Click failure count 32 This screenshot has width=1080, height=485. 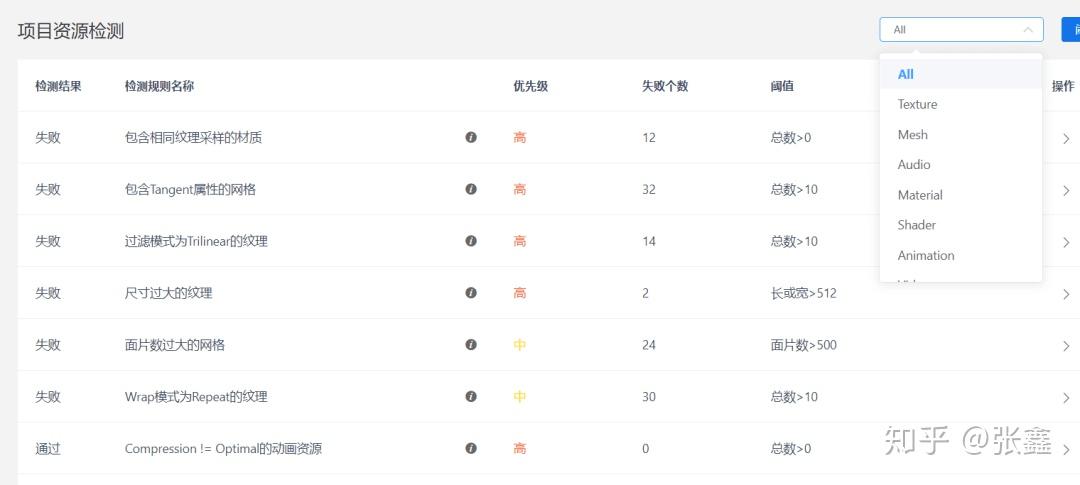(649, 189)
